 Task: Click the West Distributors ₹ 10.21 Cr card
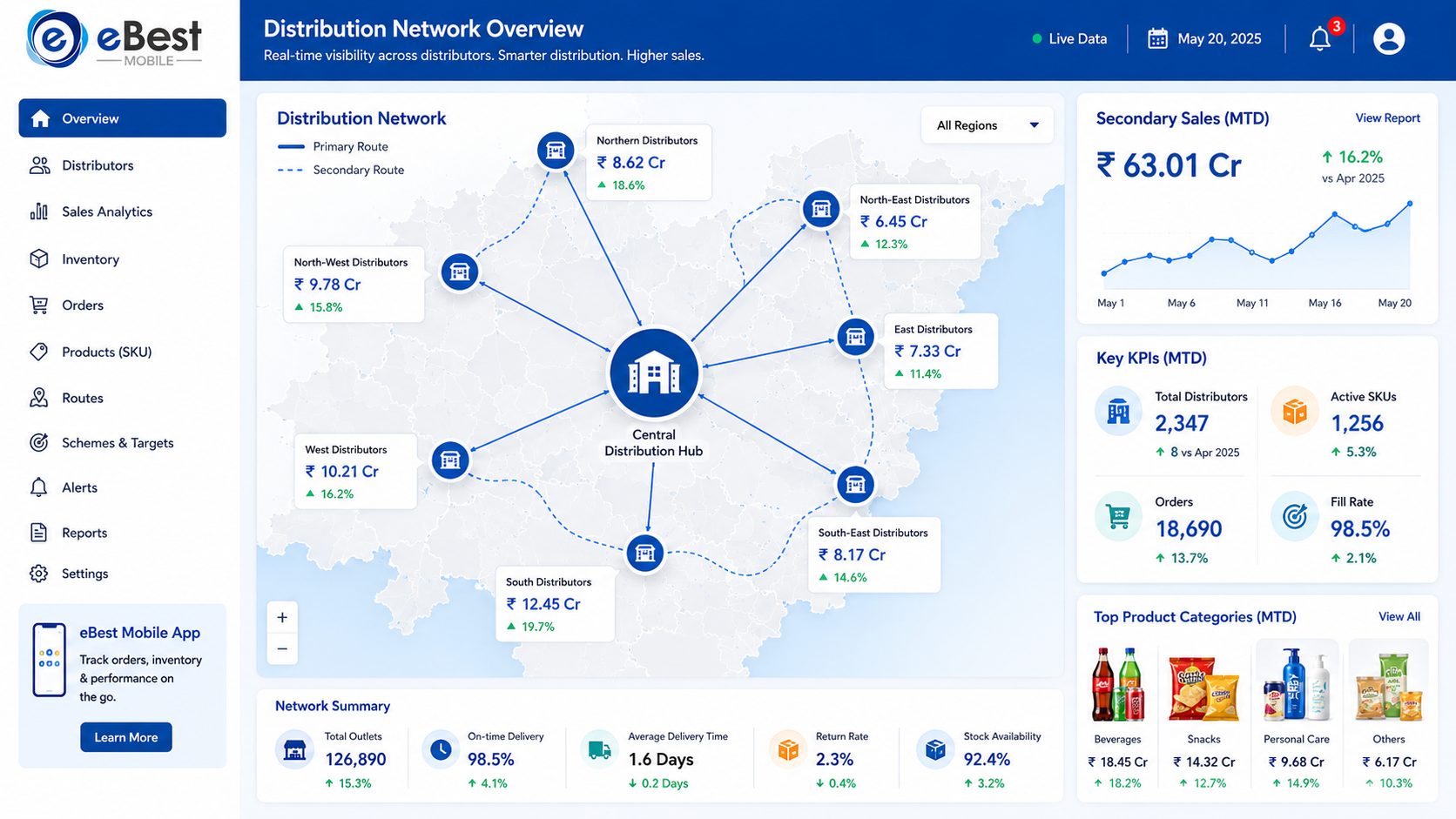pyautogui.click(x=355, y=471)
